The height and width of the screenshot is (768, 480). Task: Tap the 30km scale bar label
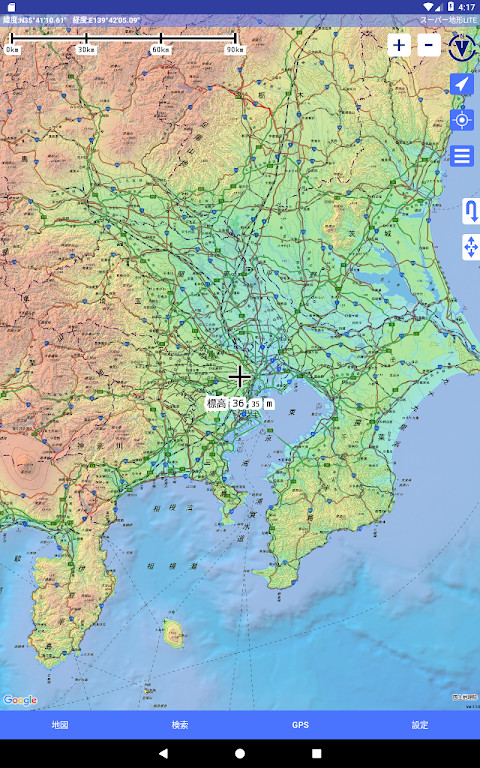[x=86, y=50]
